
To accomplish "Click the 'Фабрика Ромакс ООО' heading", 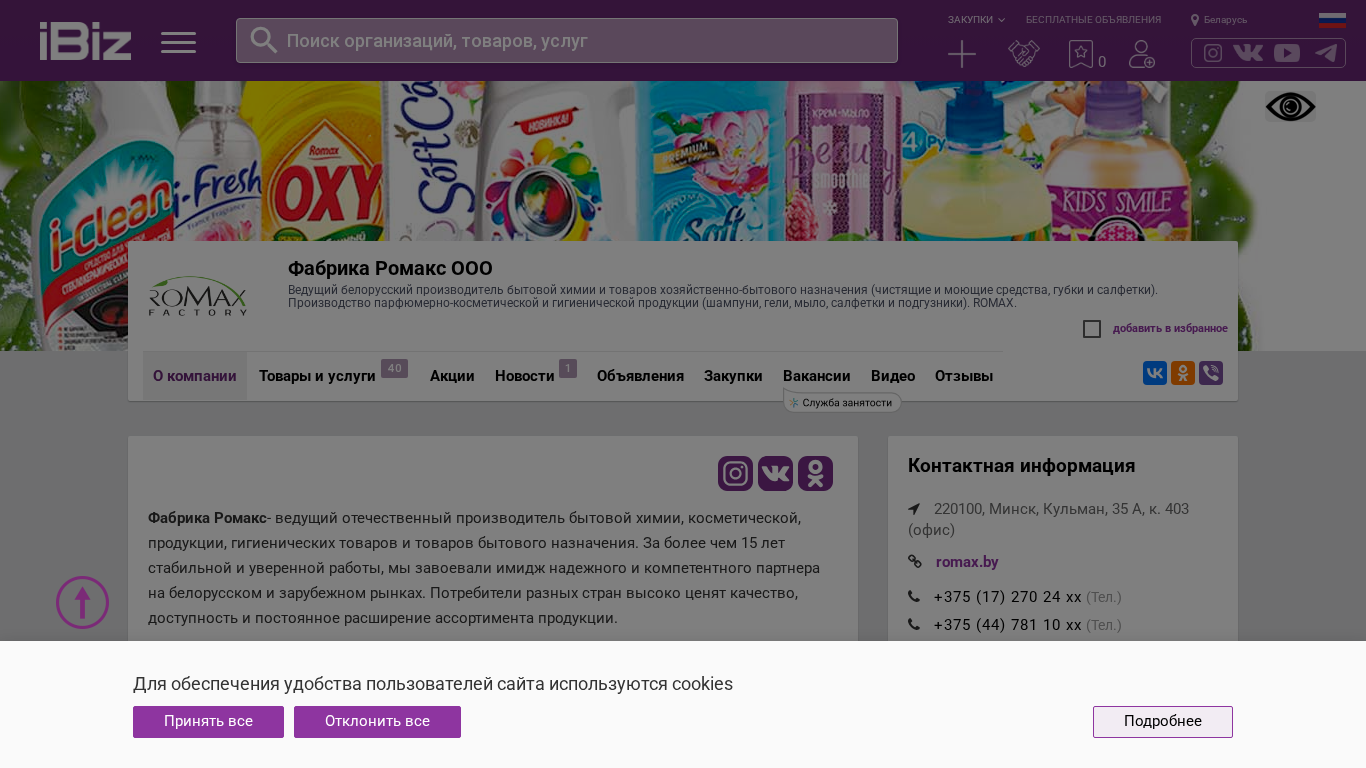I will pos(390,269).
